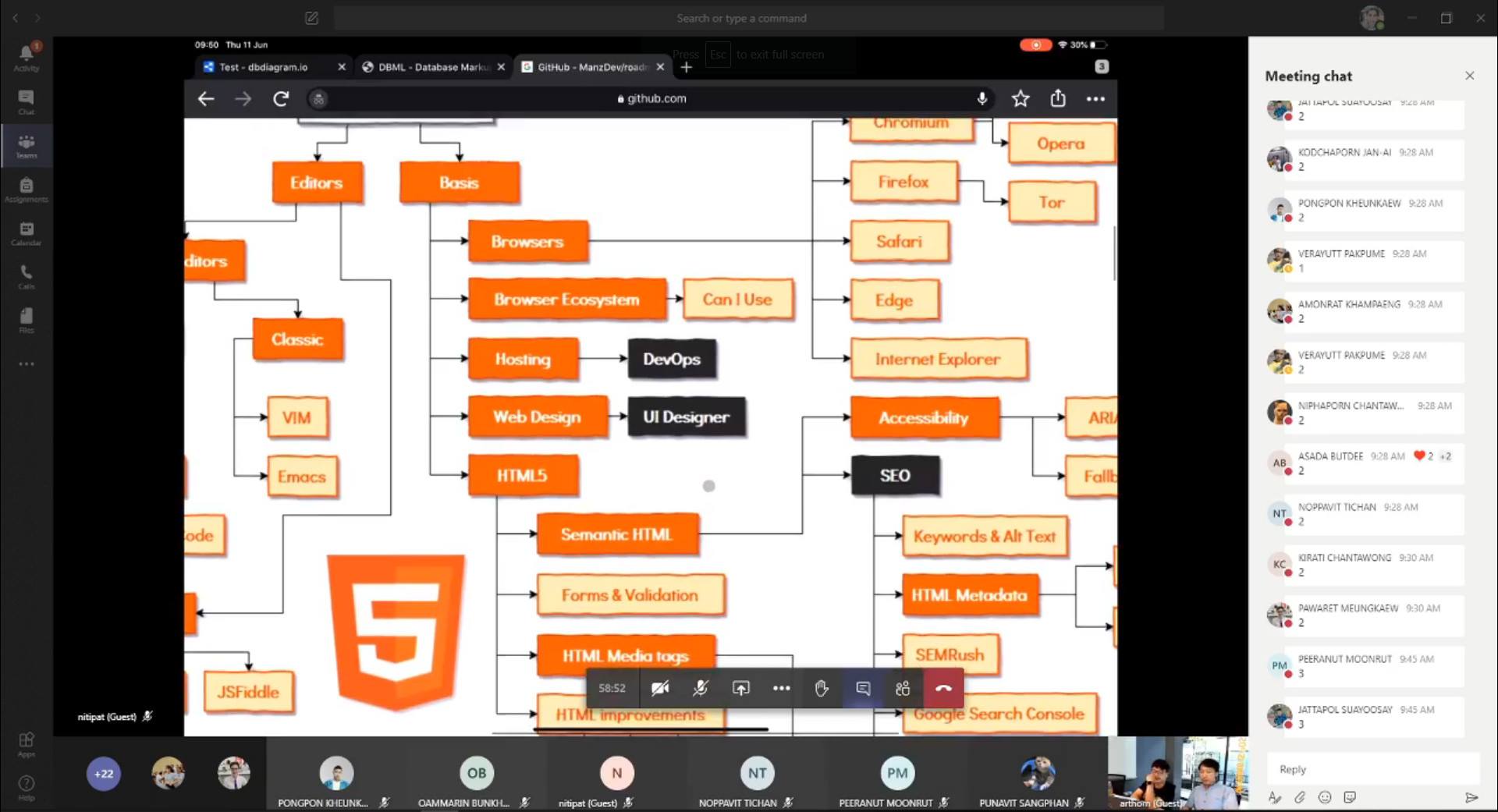Click KODCHAPORN JAN-AI chat message
This screenshot has width=1498, height=812.
click(x=1375, y=159)
